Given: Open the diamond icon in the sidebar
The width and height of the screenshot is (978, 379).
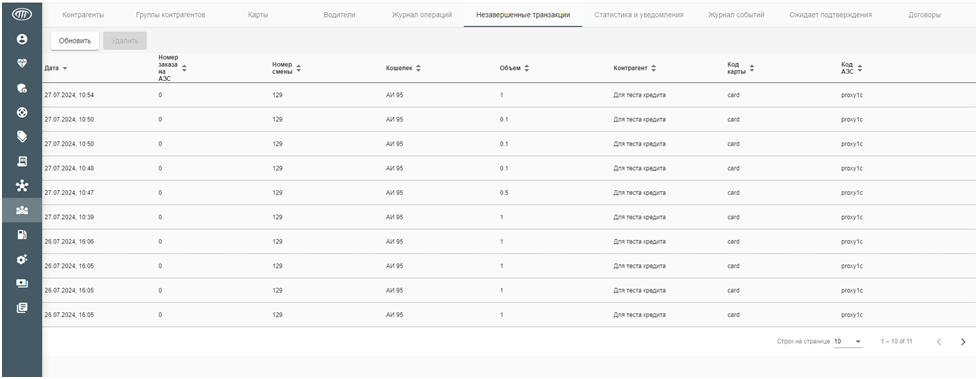Looking at the screenshot, I should (22, 64).
